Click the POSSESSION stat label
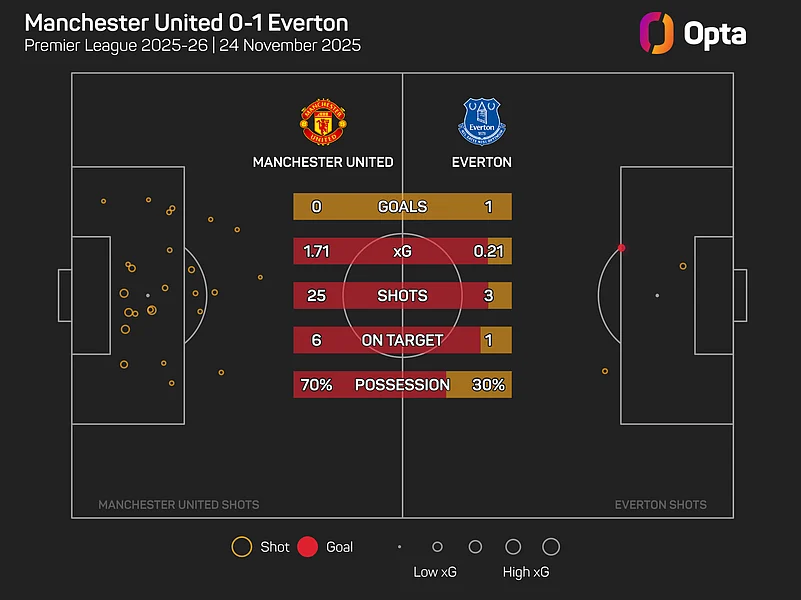801x600 pixels. pos(402,385)
